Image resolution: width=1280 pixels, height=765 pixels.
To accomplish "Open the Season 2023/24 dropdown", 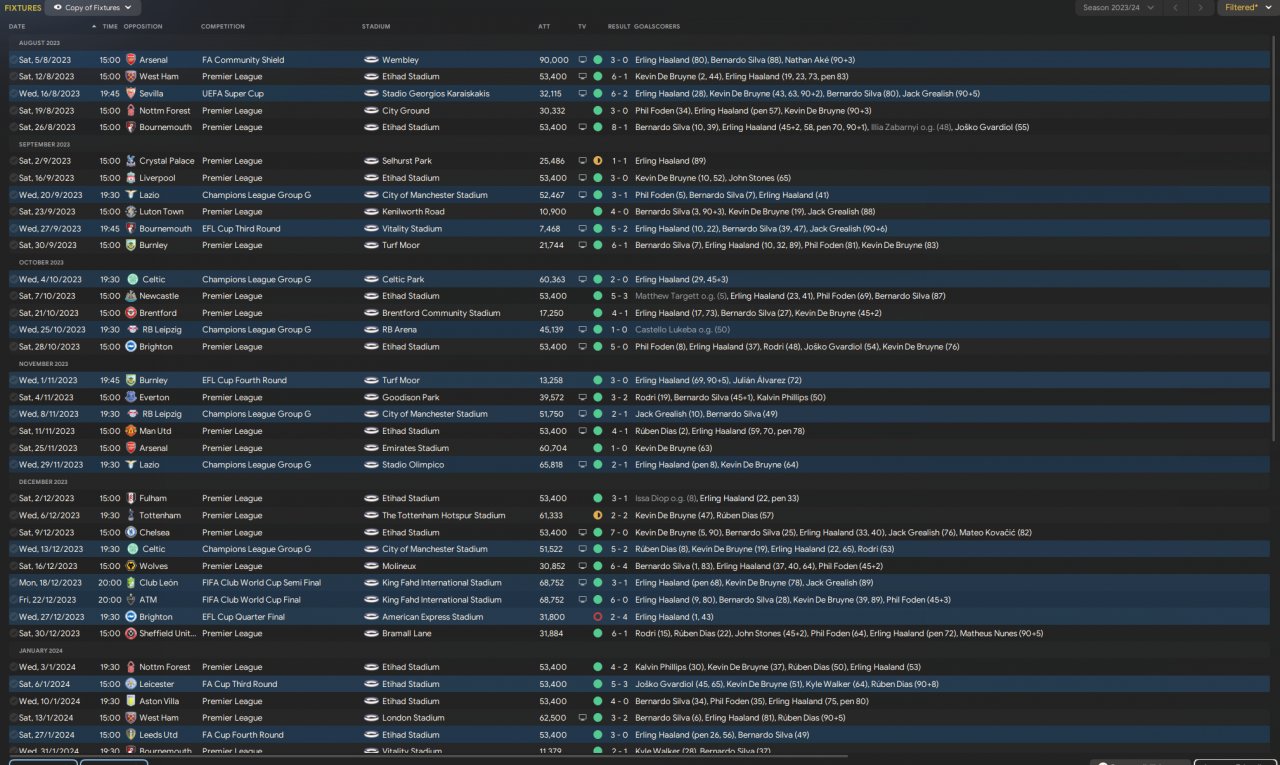I will point(1119,8).
